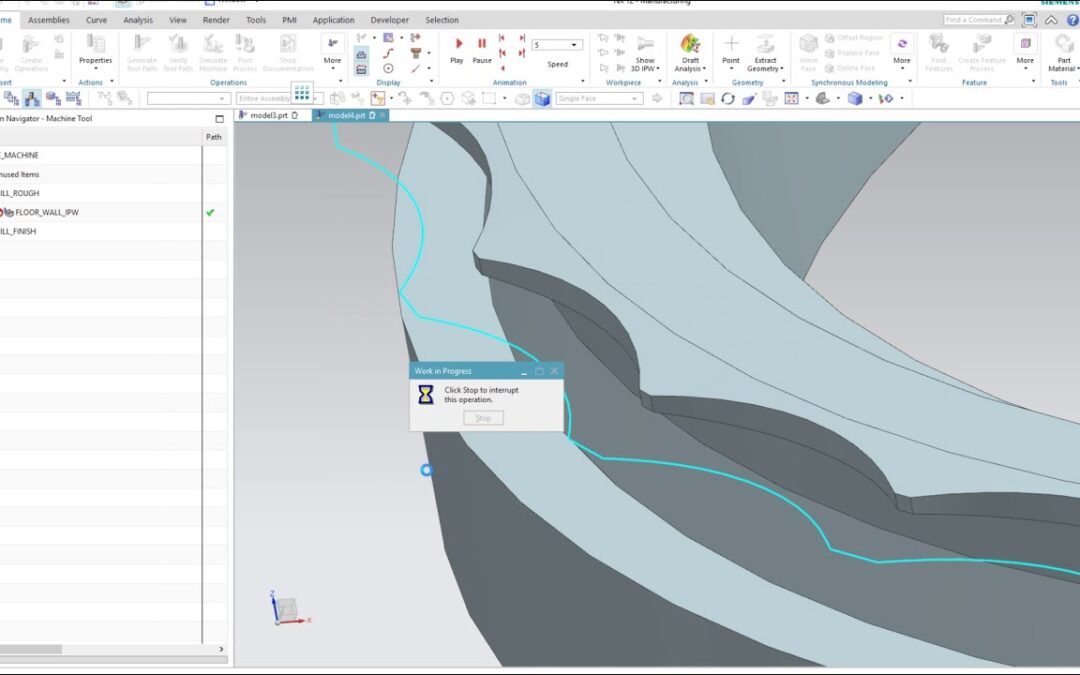Click the Pause icon in Animation group
This screenshot has width=1080, height=675.
point(481,44)
